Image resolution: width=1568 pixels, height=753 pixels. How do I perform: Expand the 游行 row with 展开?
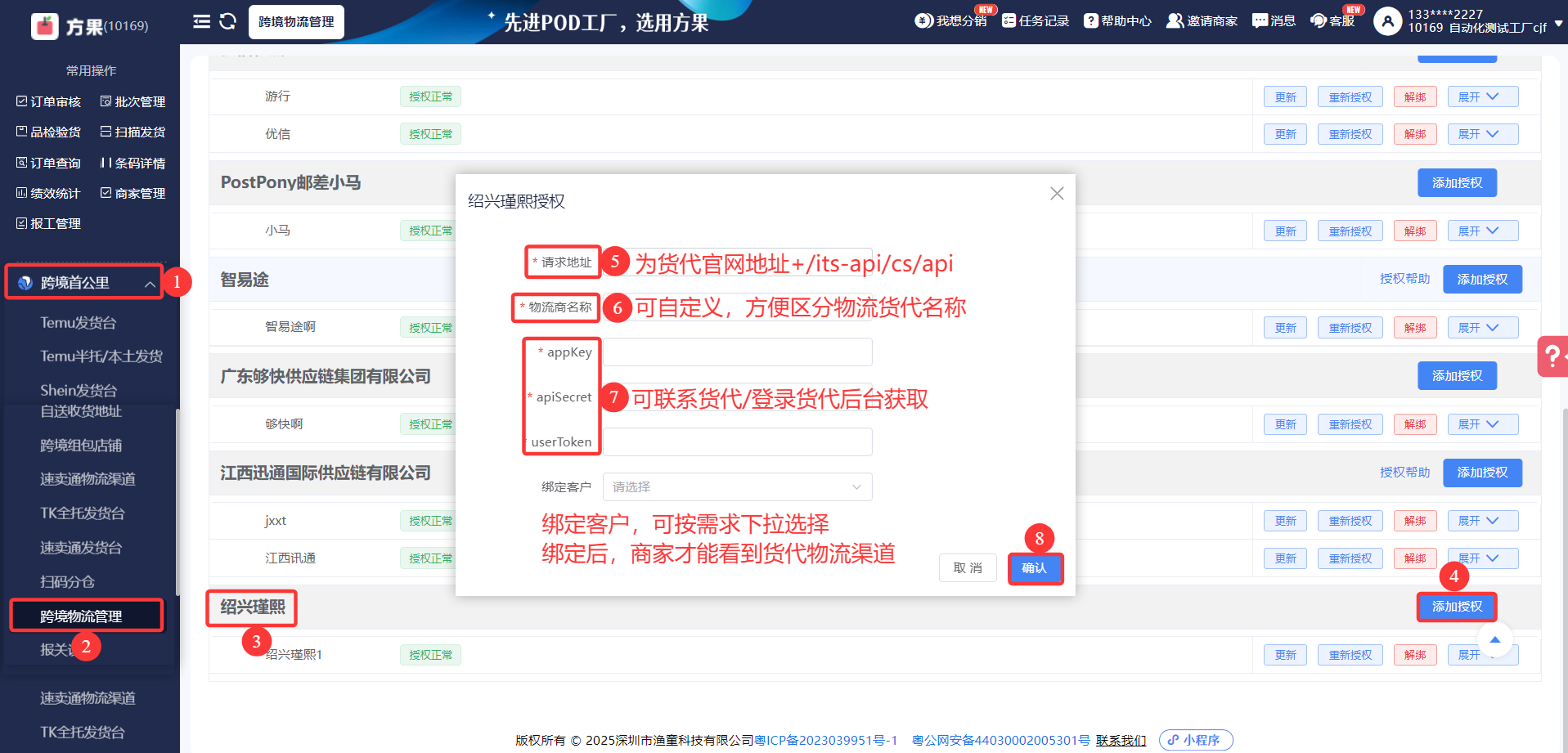[x=1482, y=96]
